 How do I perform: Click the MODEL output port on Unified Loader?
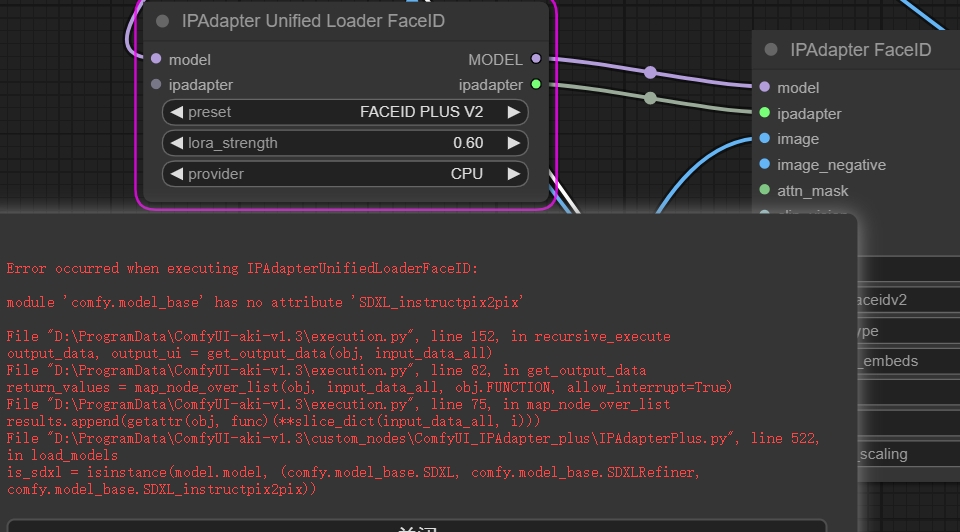(x=536, y=60)
